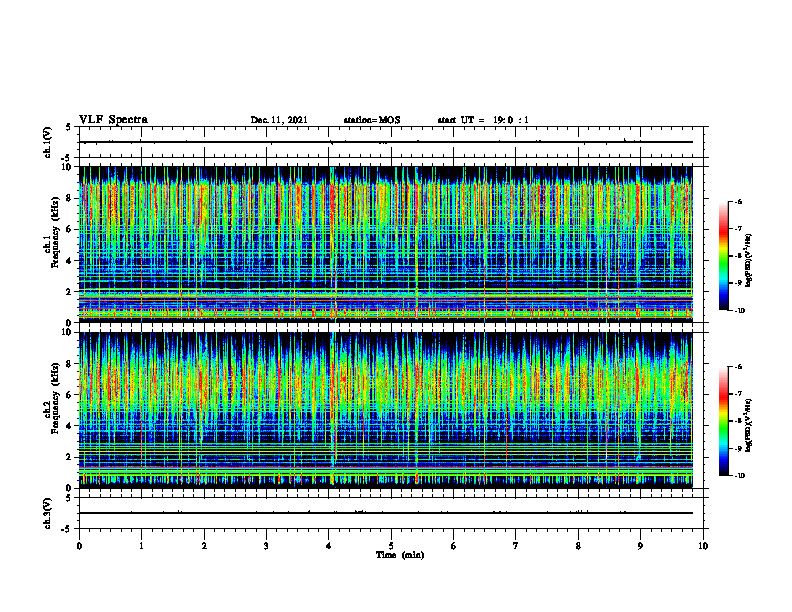The height and width of the screenshot is (612, 792).
Task: Select the date text "Dec. 11, 2021"
Action: click(279, 120)
